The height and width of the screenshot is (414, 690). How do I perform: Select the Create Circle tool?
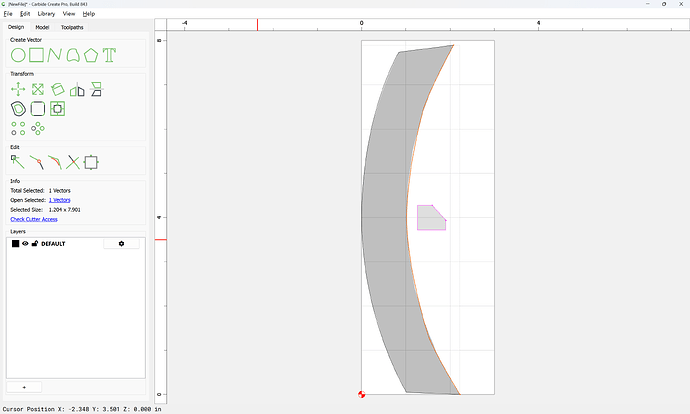click(x=18, y=55)
